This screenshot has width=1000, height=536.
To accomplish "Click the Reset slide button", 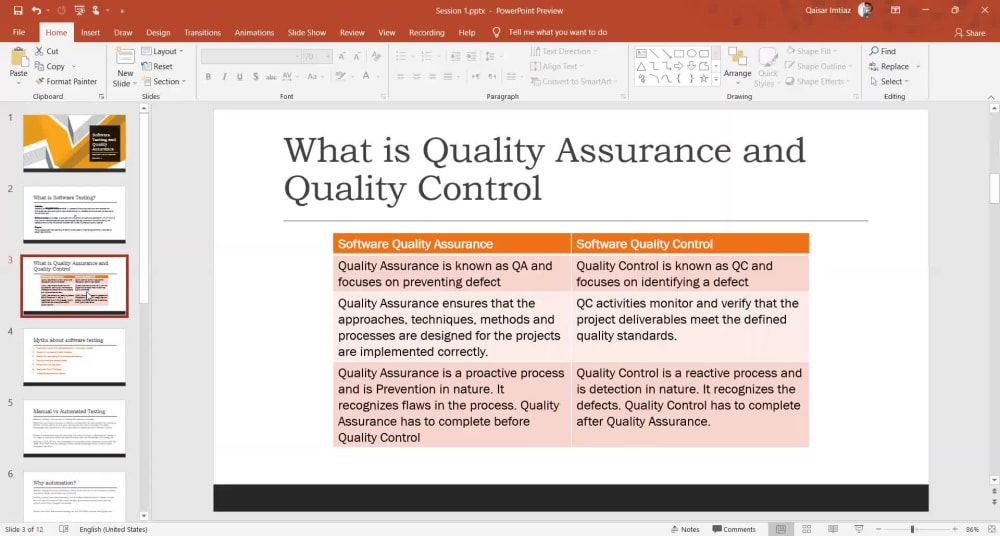I will tap(158, 66).
